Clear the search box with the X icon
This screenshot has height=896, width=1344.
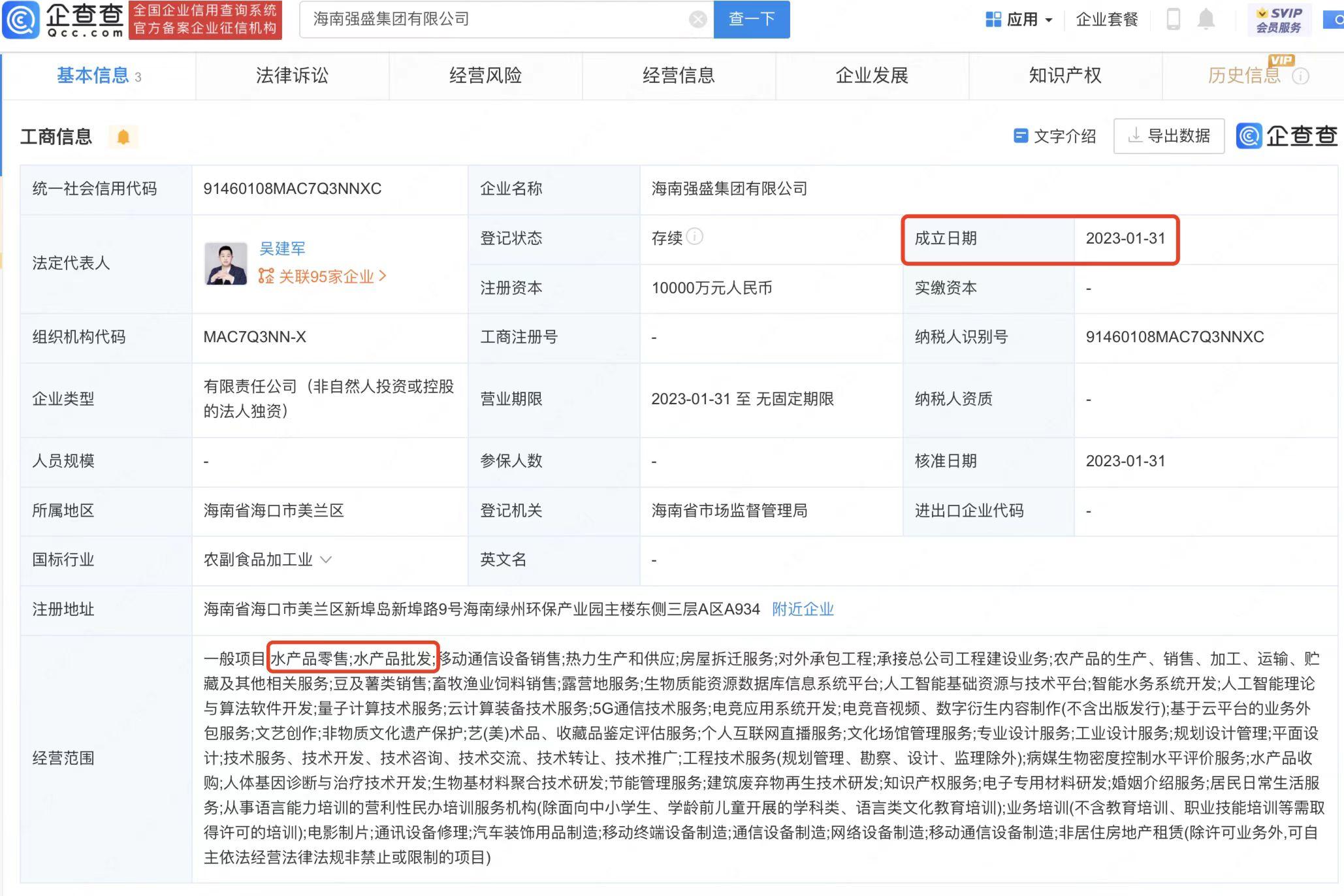click(697, 20)
